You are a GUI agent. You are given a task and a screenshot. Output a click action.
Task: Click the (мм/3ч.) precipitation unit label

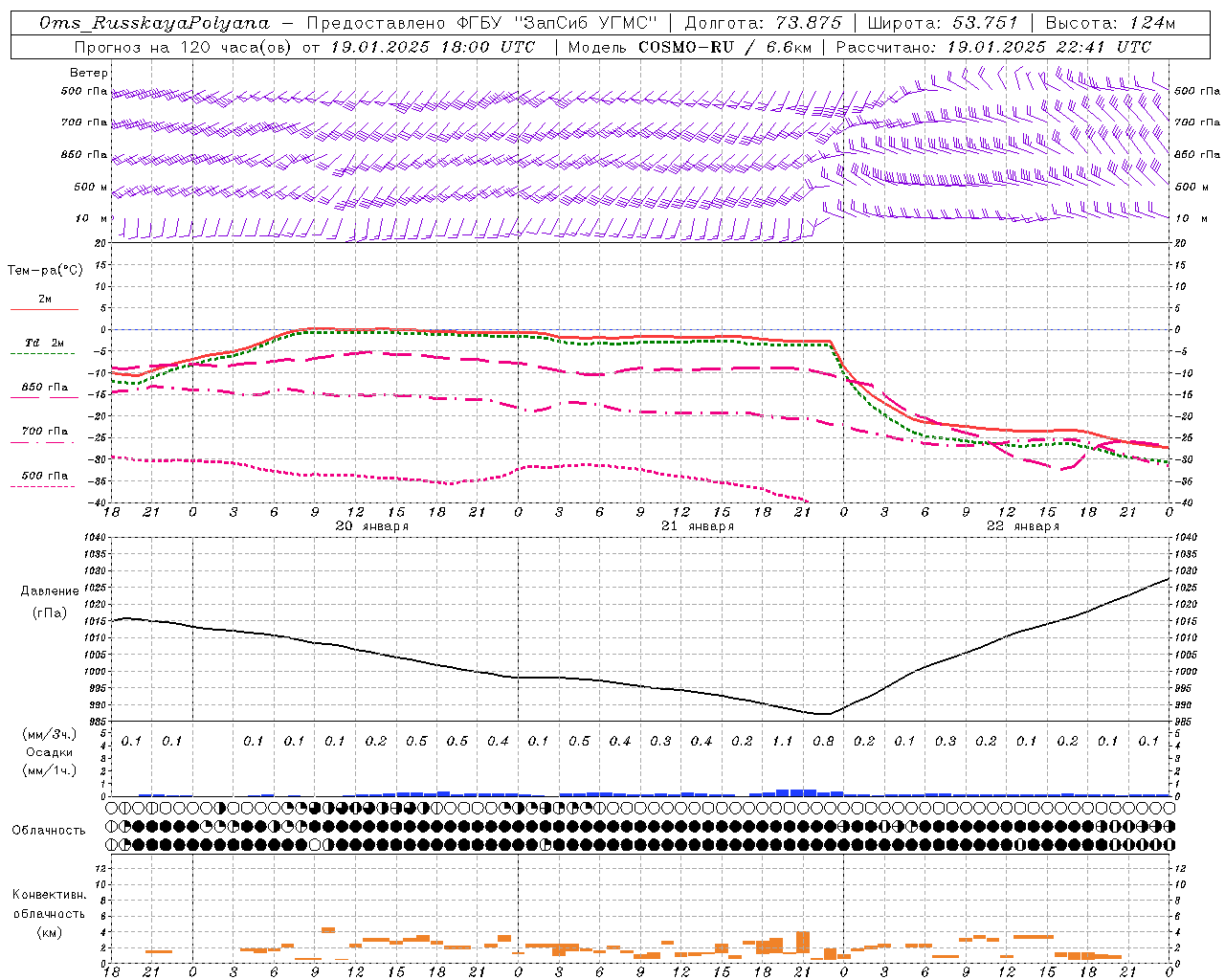(x=50, y=734)
